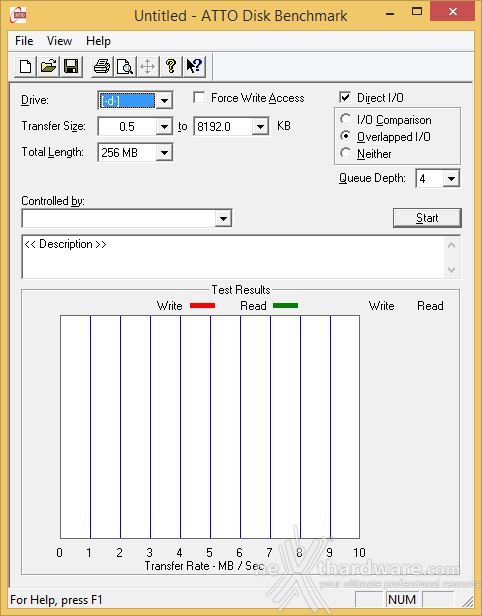Click the Description scrollbar up arrow
Screen dimensions: 482x616
point(451,246)
